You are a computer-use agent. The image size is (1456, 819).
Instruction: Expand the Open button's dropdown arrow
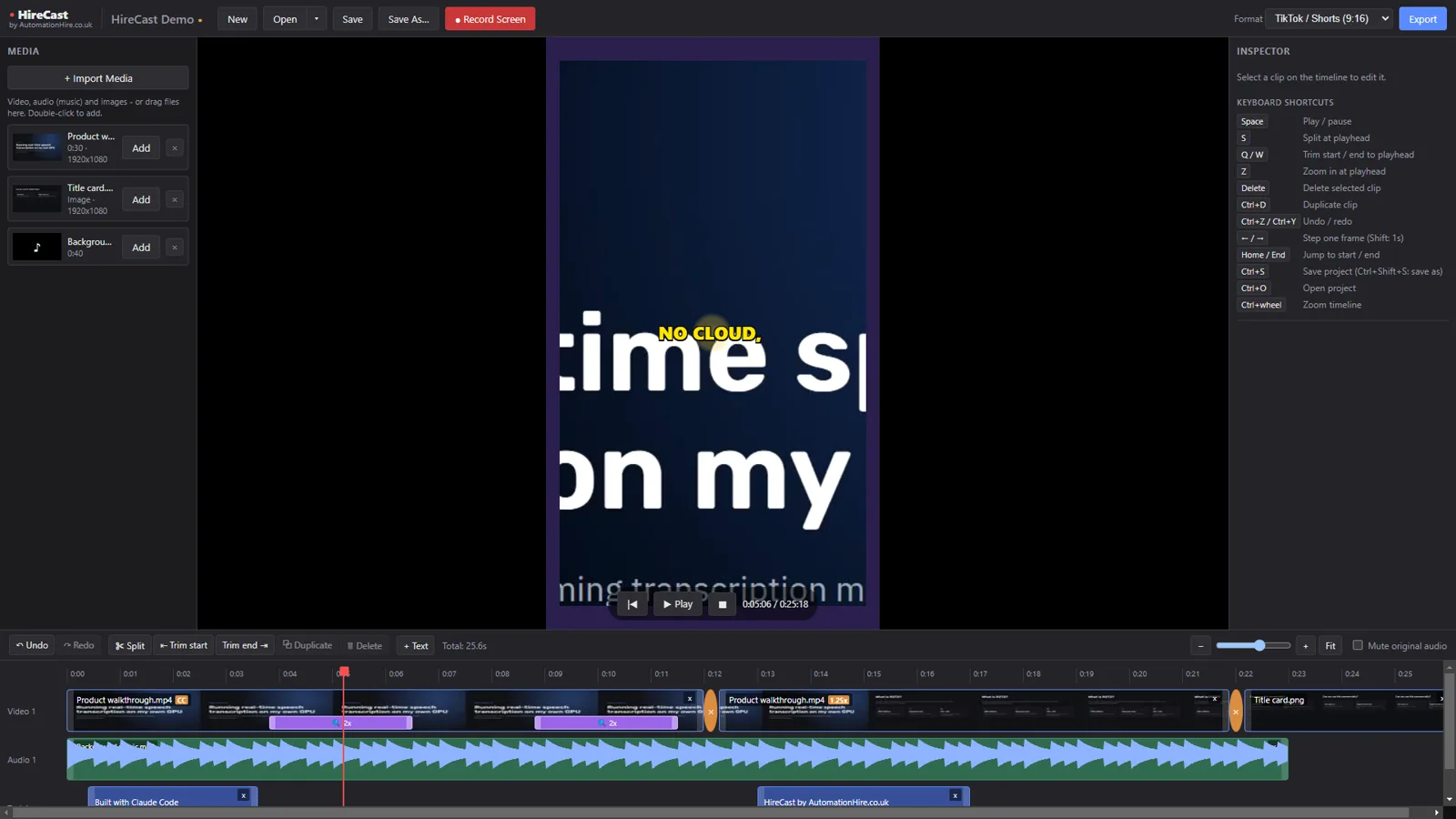[317, 19]
